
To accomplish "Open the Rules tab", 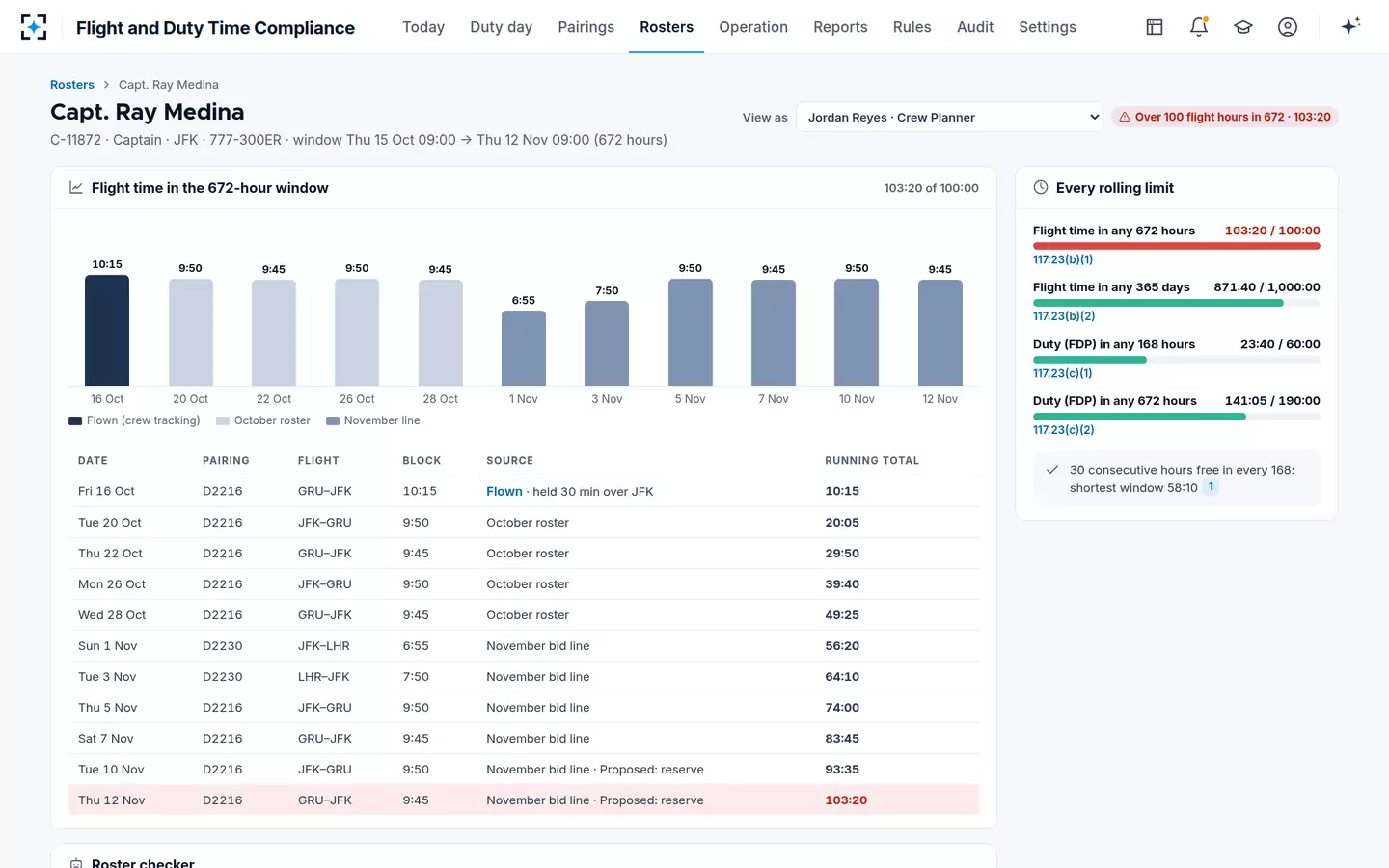I will [912, 27].
